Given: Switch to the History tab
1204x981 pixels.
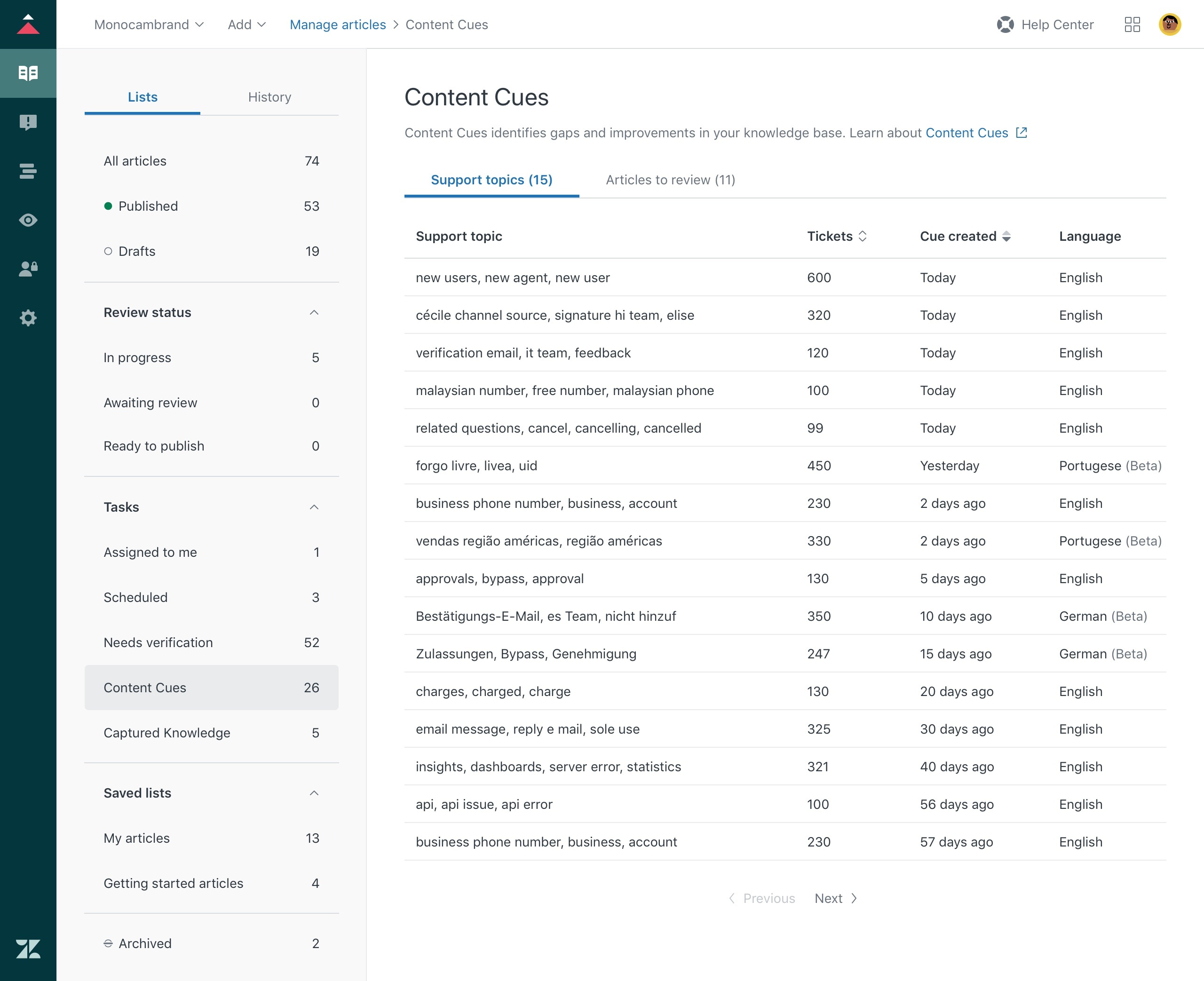Looking at the screenshot, I should coord(268,97).
